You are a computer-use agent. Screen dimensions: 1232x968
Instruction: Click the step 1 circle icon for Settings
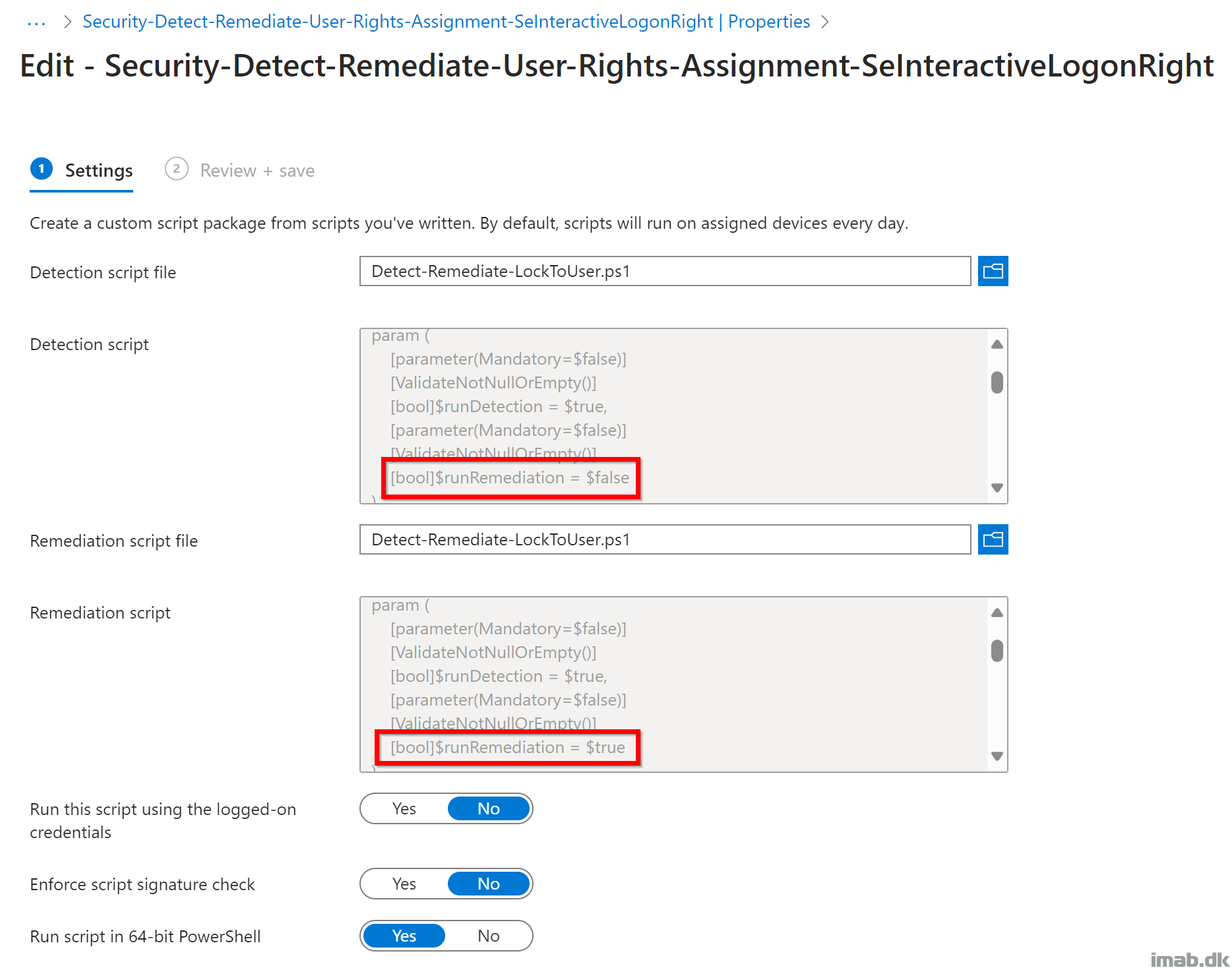coord(42,169)
